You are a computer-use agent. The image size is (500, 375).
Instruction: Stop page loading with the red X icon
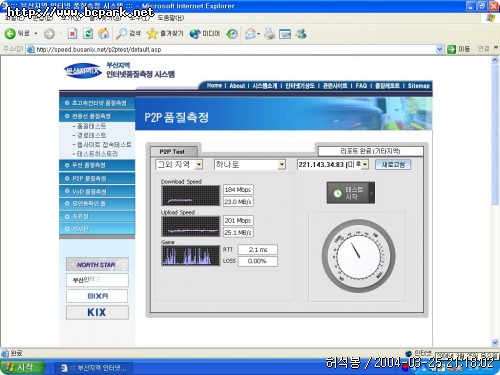(72, 33)
